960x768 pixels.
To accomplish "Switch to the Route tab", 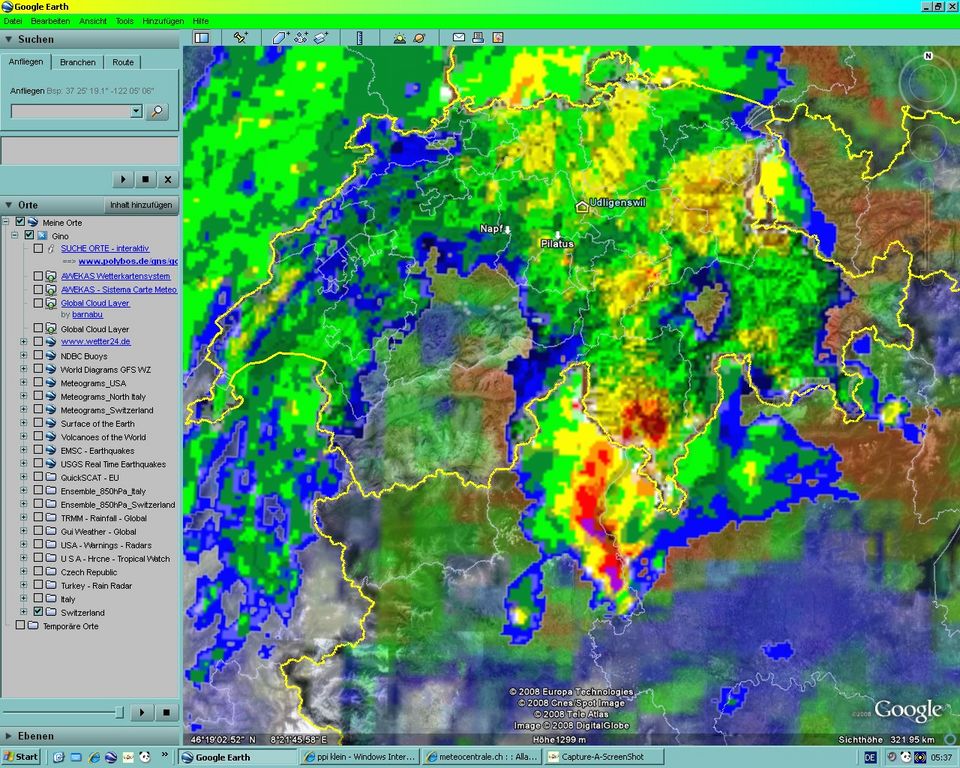I will point(123,62).
